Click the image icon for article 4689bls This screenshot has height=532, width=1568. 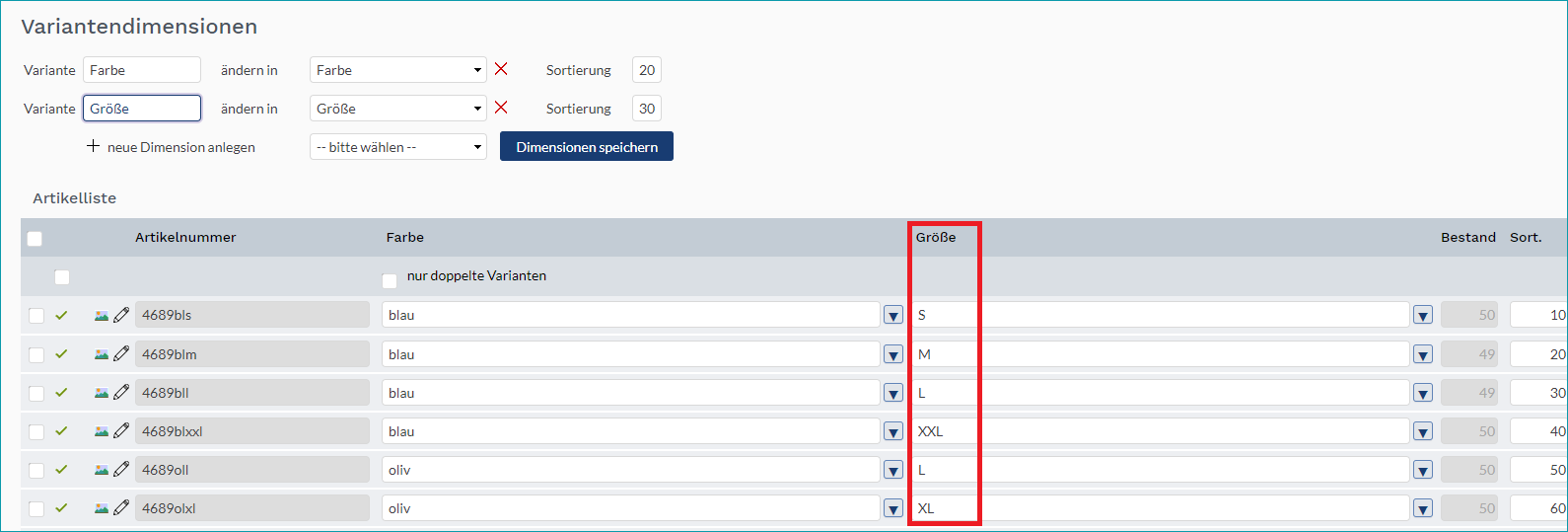[102, 316]
